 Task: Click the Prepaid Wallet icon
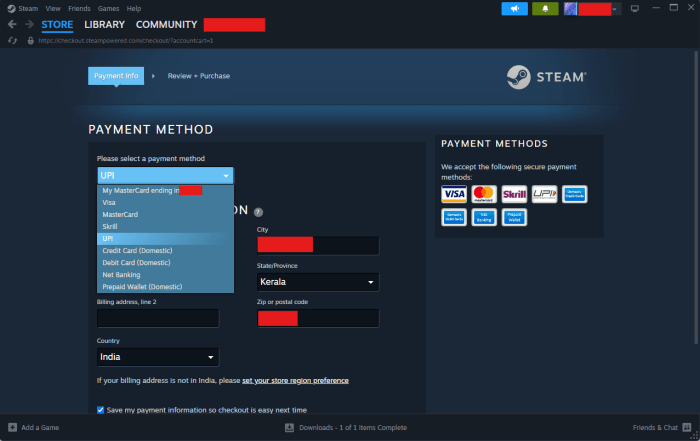tap(514, 217)
